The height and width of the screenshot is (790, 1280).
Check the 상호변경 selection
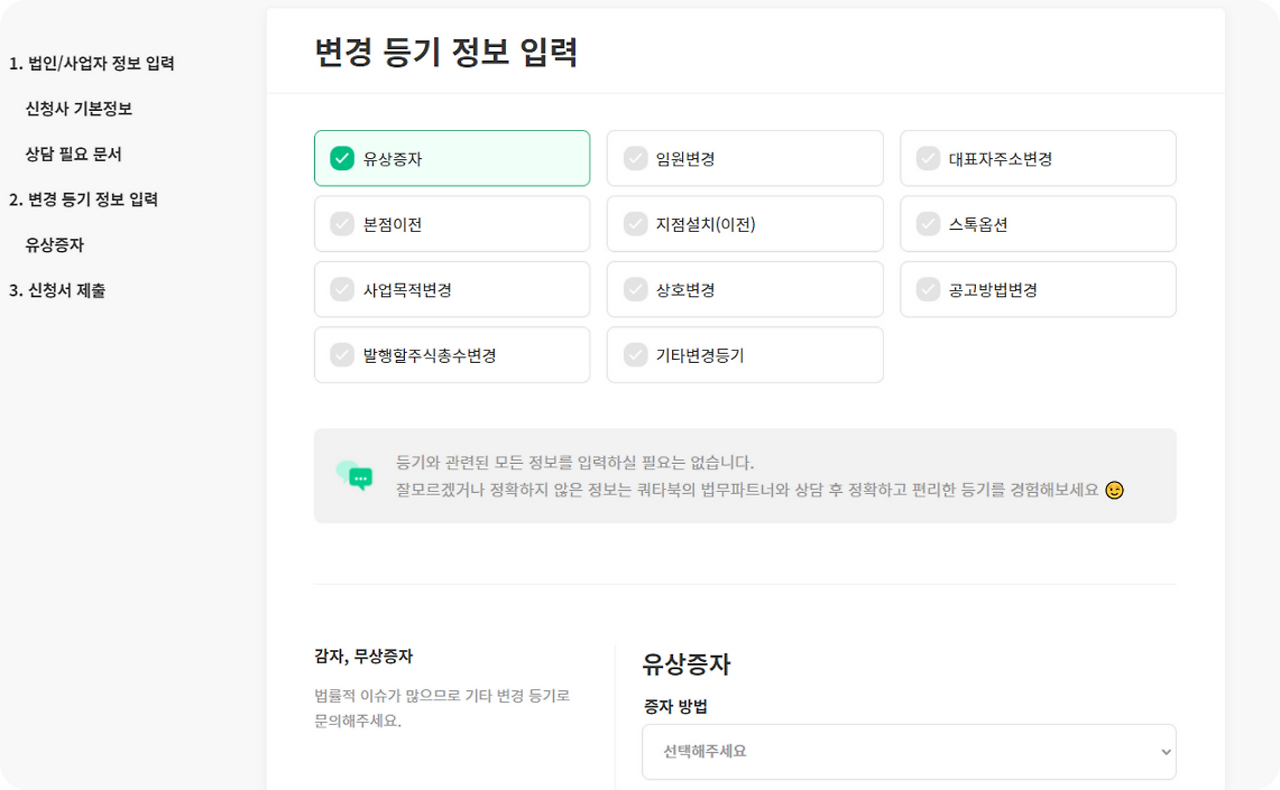[x=744, y=288]
